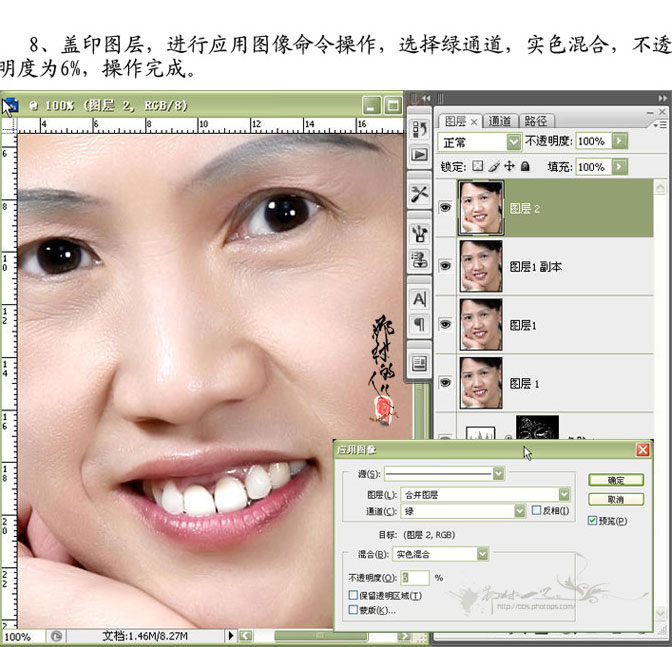Hide the 图层1 副本 layer eye icon
Image resolution: width=672 pixels, height=647 pixels.
[x=445, y=266]
